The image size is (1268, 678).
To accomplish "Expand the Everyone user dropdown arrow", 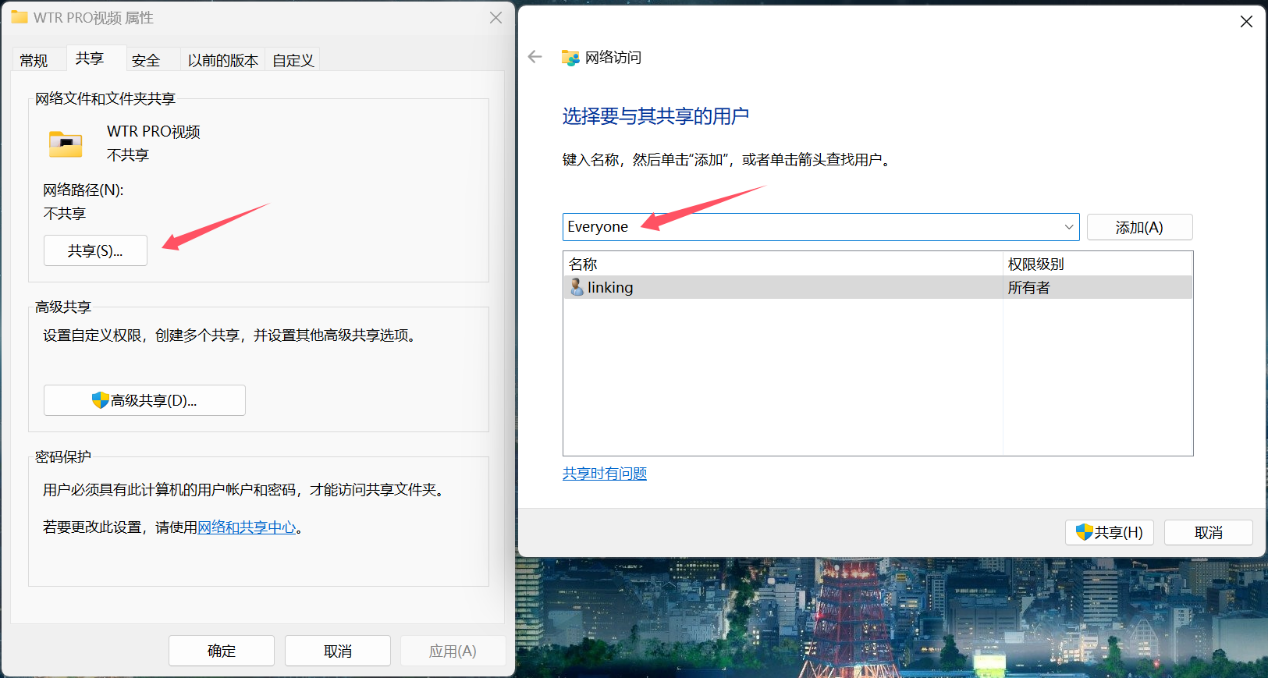I will 1068,227.
